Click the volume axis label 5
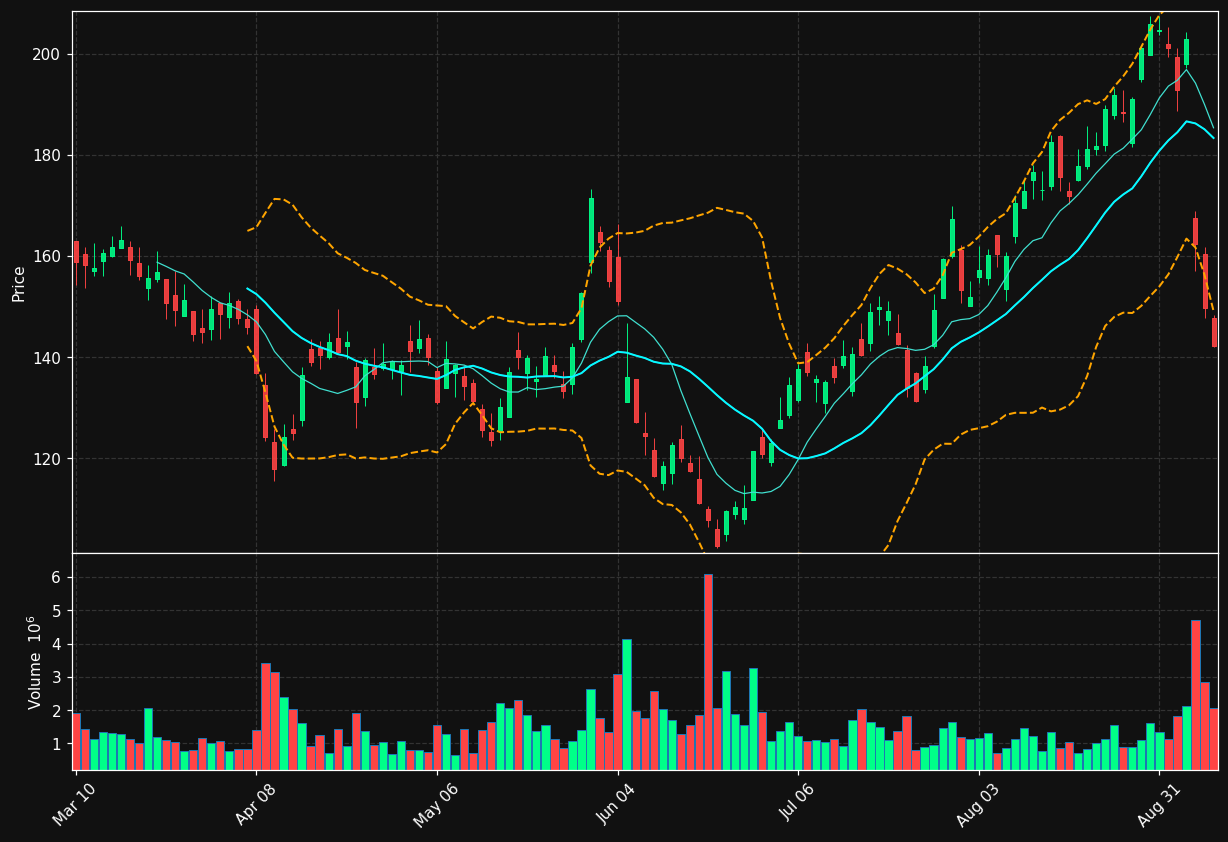Viewport: 1228px width, 842px height. point(57,610)
